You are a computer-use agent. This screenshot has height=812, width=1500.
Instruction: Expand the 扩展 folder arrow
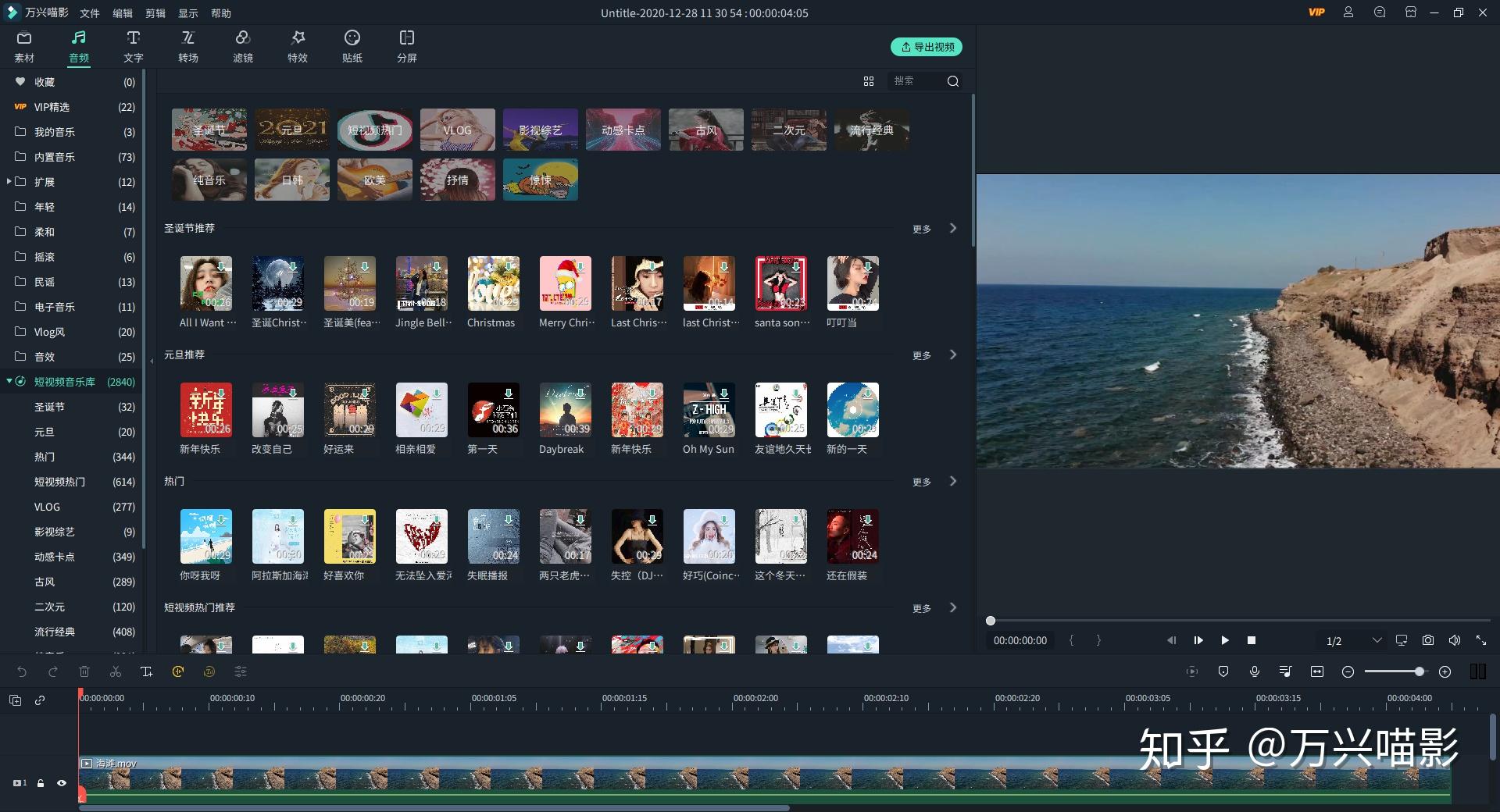pyautogui.click(x=9, y=181)
